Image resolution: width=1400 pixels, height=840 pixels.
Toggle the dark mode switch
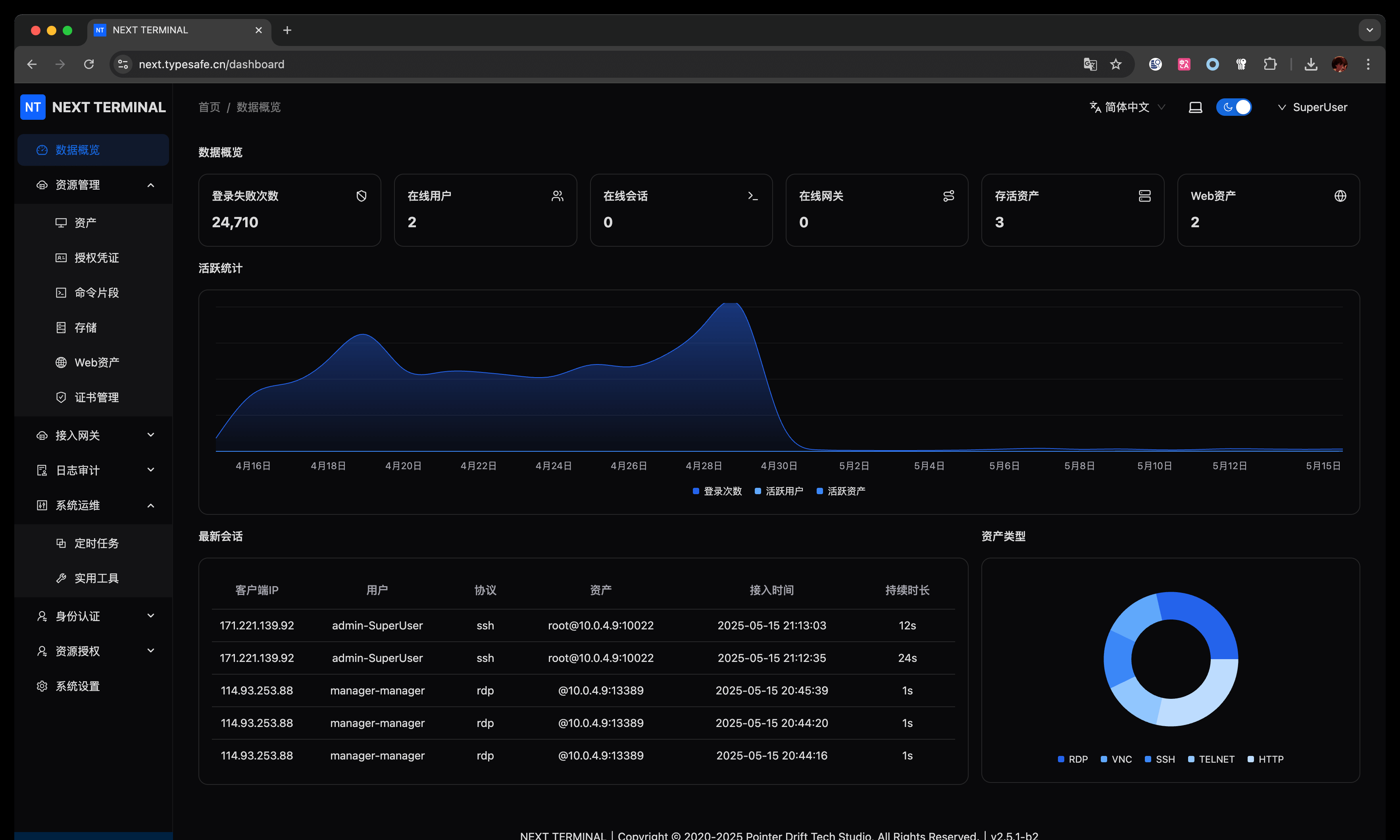tap(1234, 107)
